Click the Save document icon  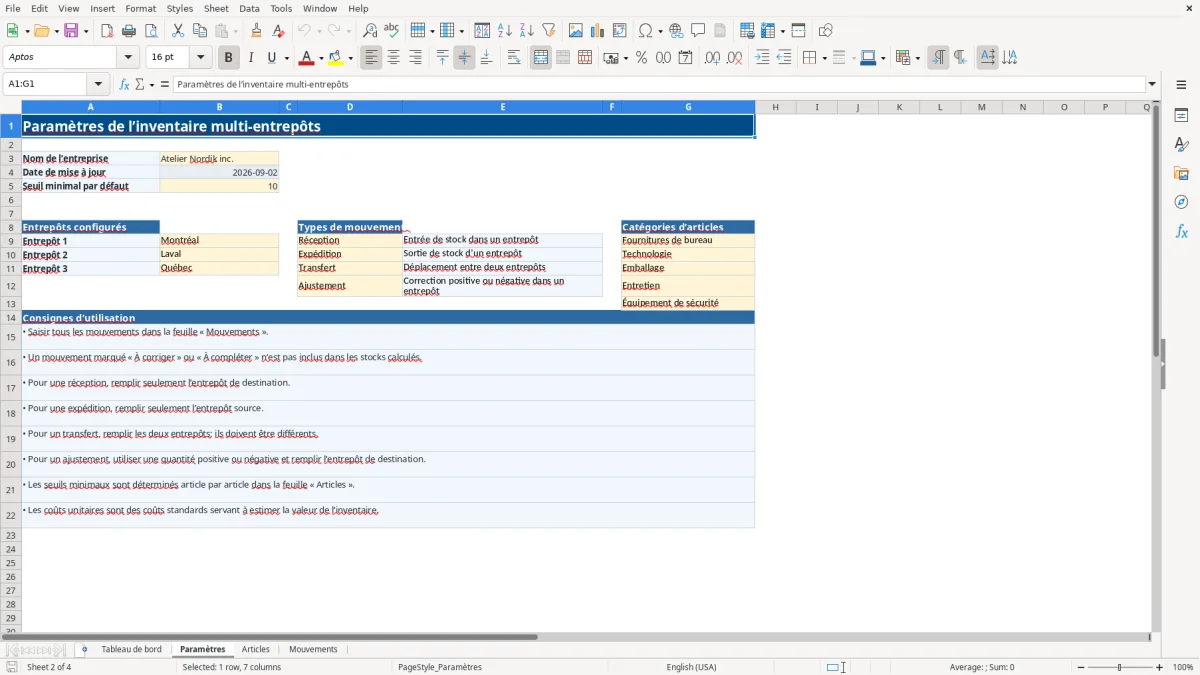click(71, 31)
